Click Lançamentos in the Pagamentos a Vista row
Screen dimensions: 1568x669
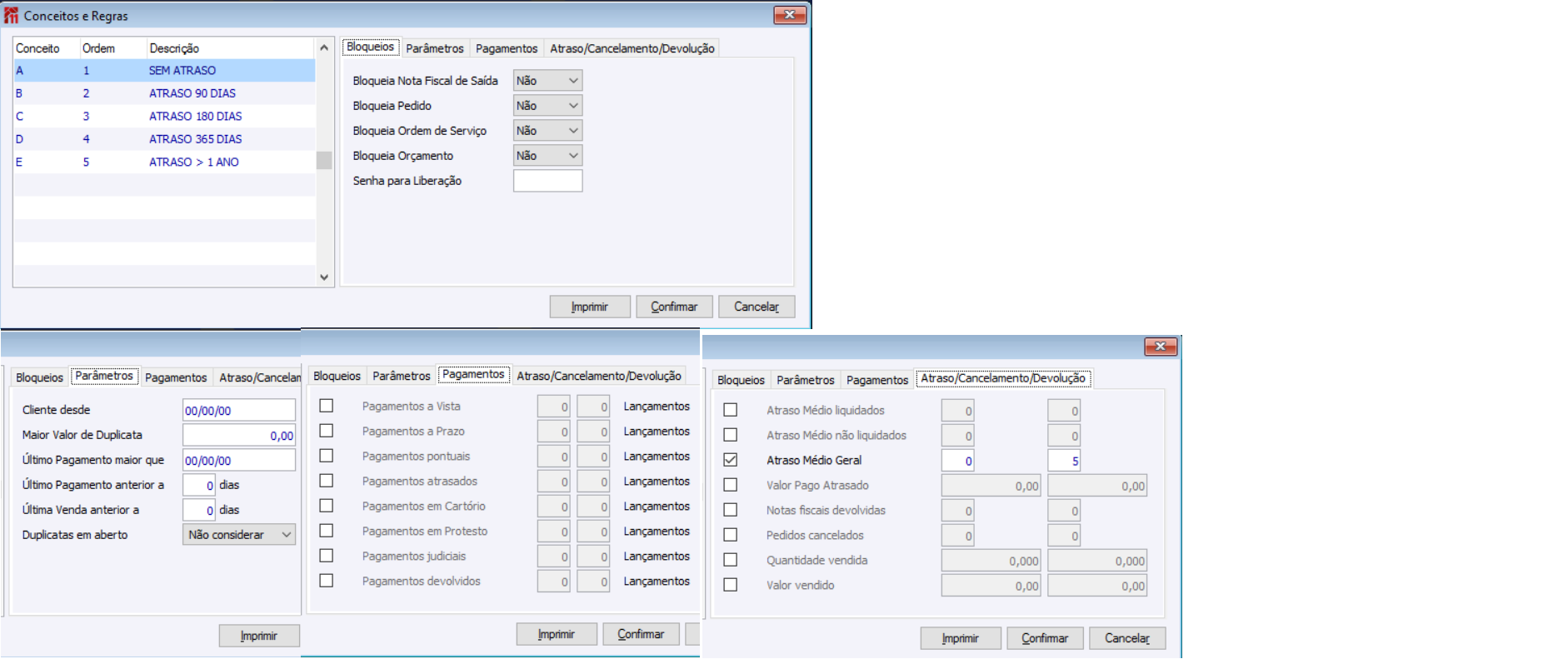[657, 406]
